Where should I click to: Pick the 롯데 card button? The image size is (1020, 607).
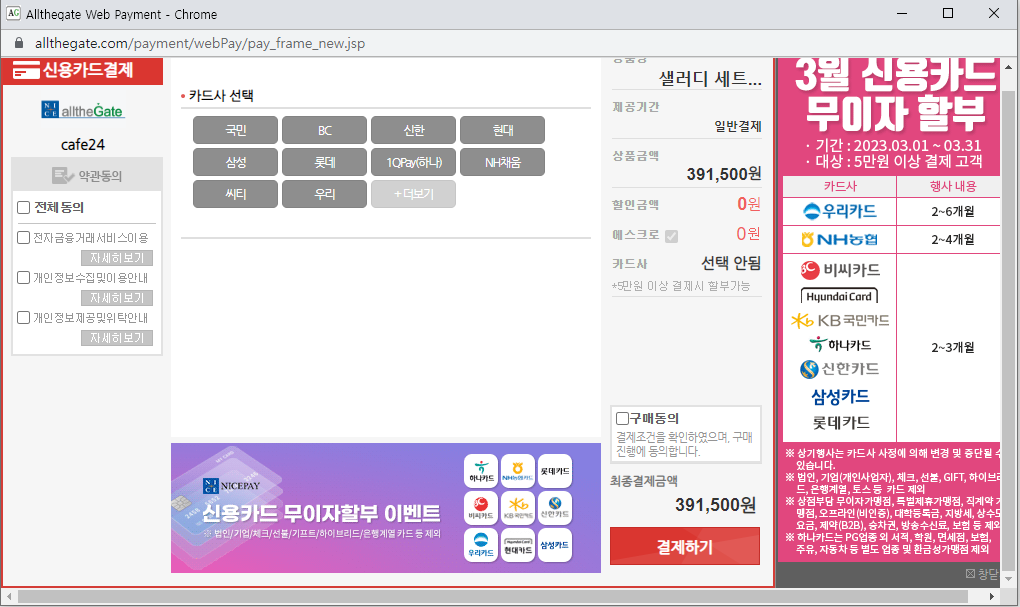pos(325,162)
